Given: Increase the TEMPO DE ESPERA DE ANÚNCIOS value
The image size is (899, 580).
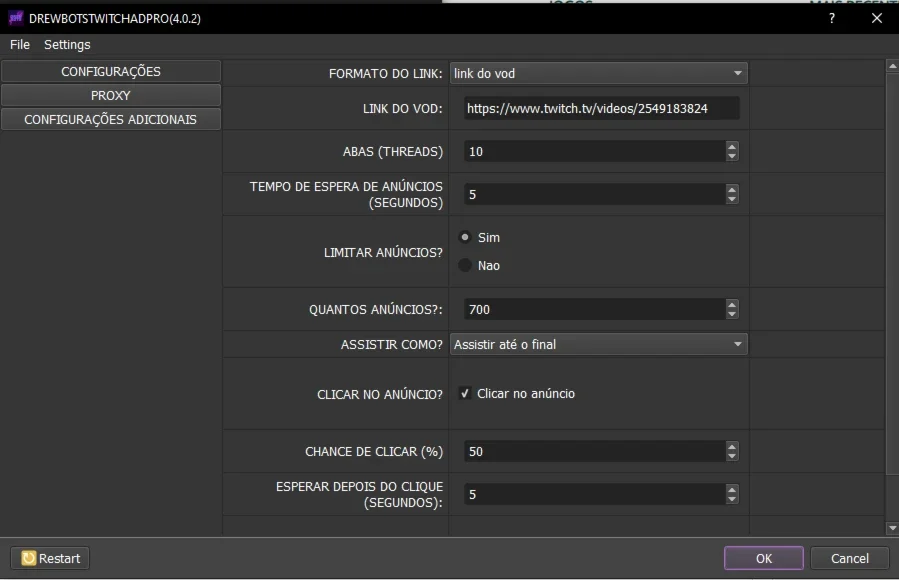Looking at the screenshot, I should point(732,189).
